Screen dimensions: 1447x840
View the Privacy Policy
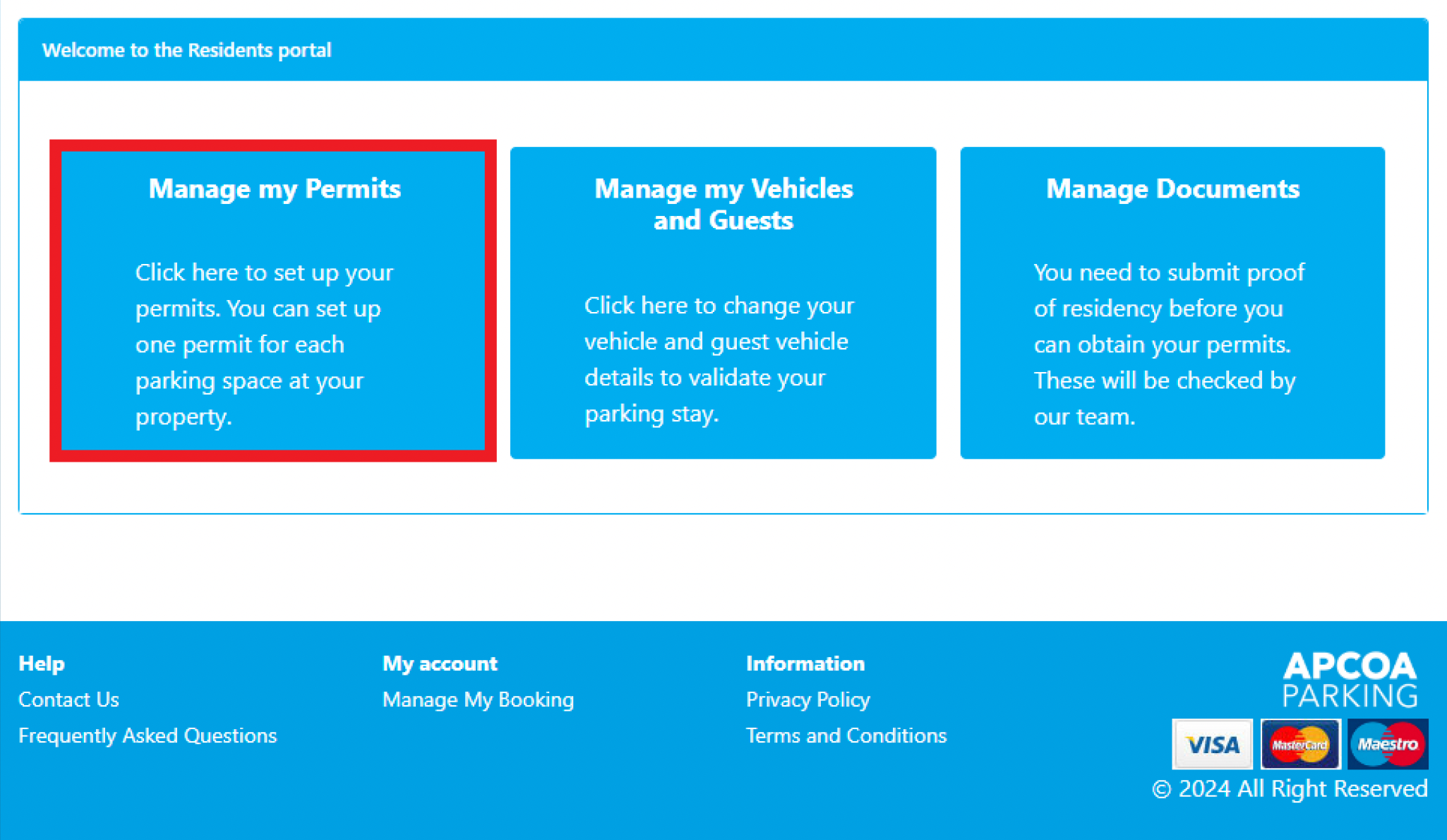(807, 700)
